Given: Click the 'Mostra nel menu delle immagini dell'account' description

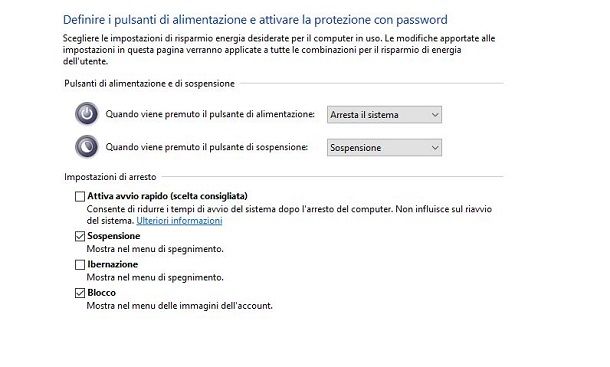Looking at the screenshot, I should pos(179,306).
